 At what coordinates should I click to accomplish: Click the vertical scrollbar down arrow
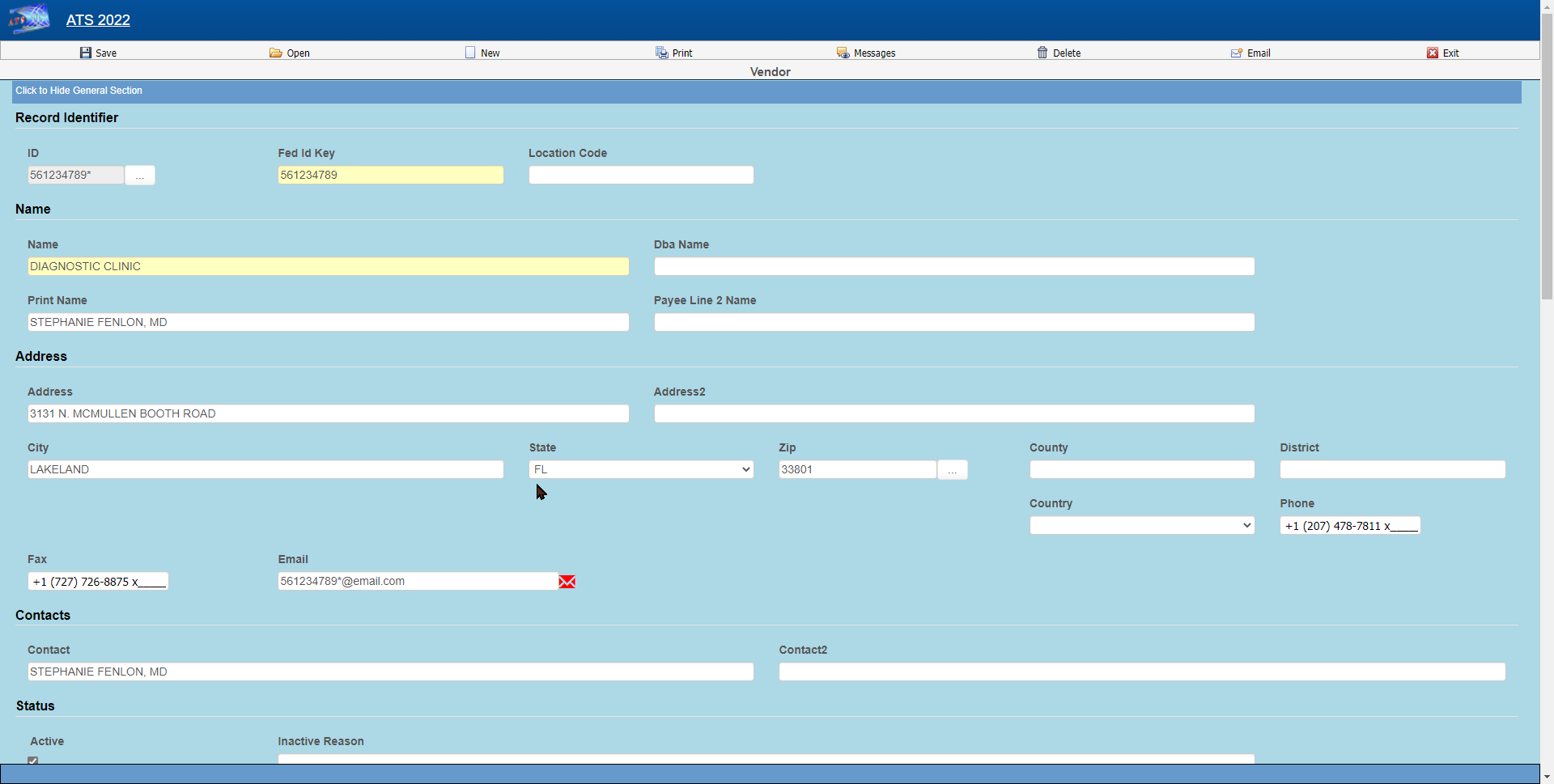[x=1547, y=777]
